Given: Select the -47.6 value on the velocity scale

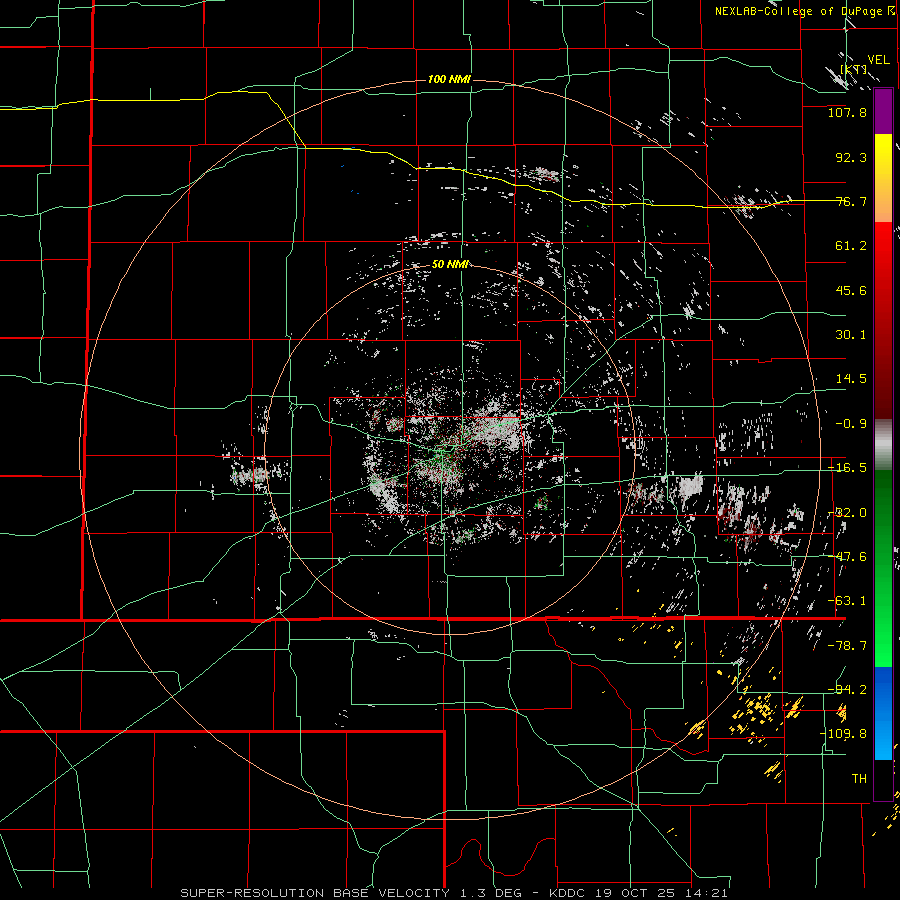Looking at the screenshot, I should 847,557.
